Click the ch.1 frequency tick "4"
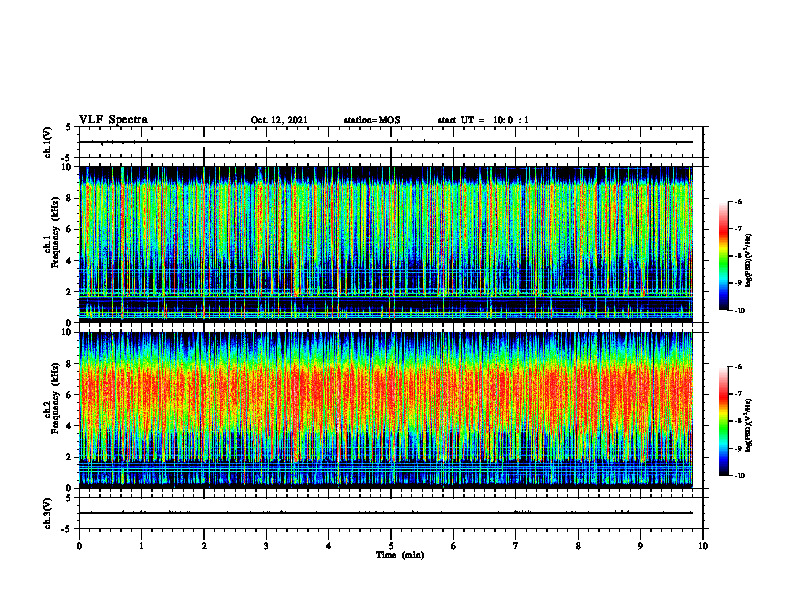Screen dimensions: 792x612 (x=70, y=261)
